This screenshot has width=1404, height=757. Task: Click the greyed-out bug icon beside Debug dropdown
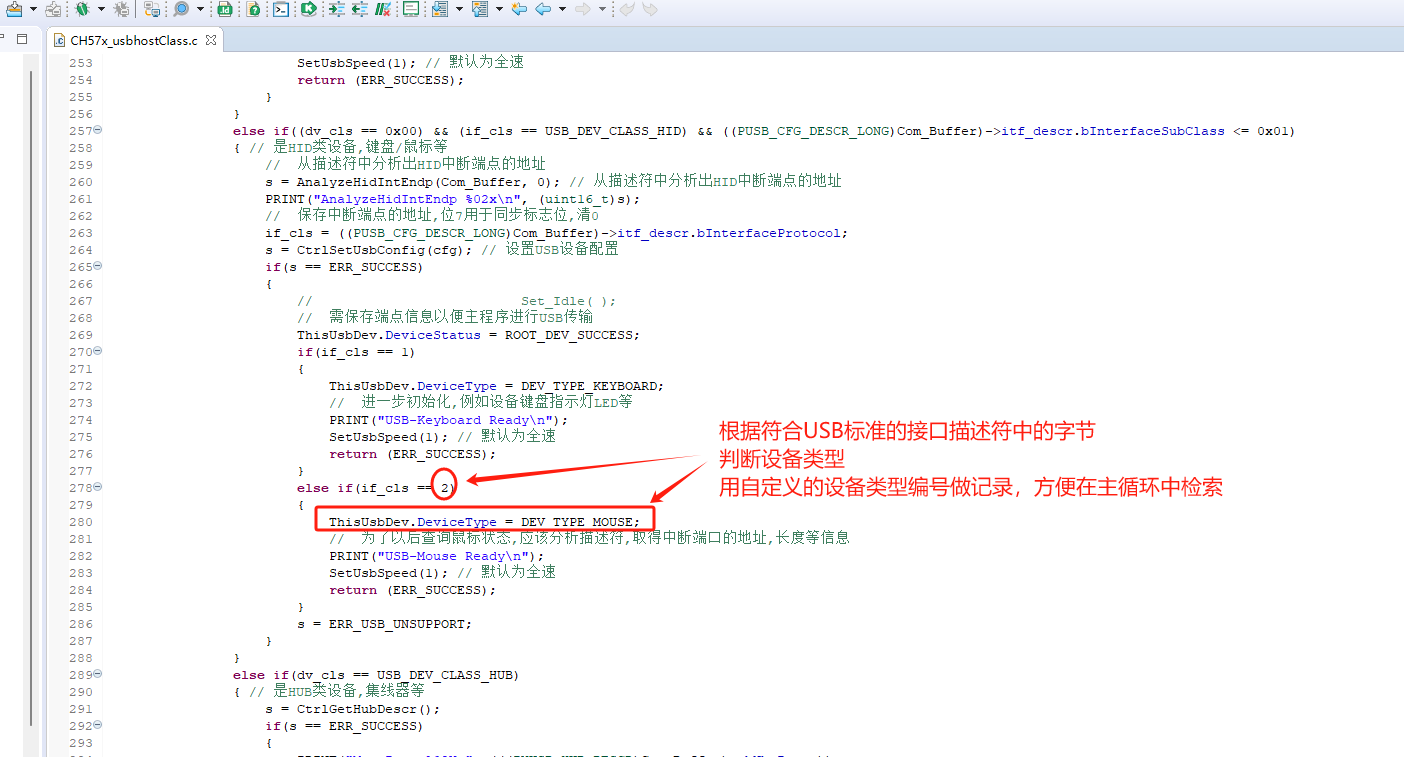pos(121,9)
